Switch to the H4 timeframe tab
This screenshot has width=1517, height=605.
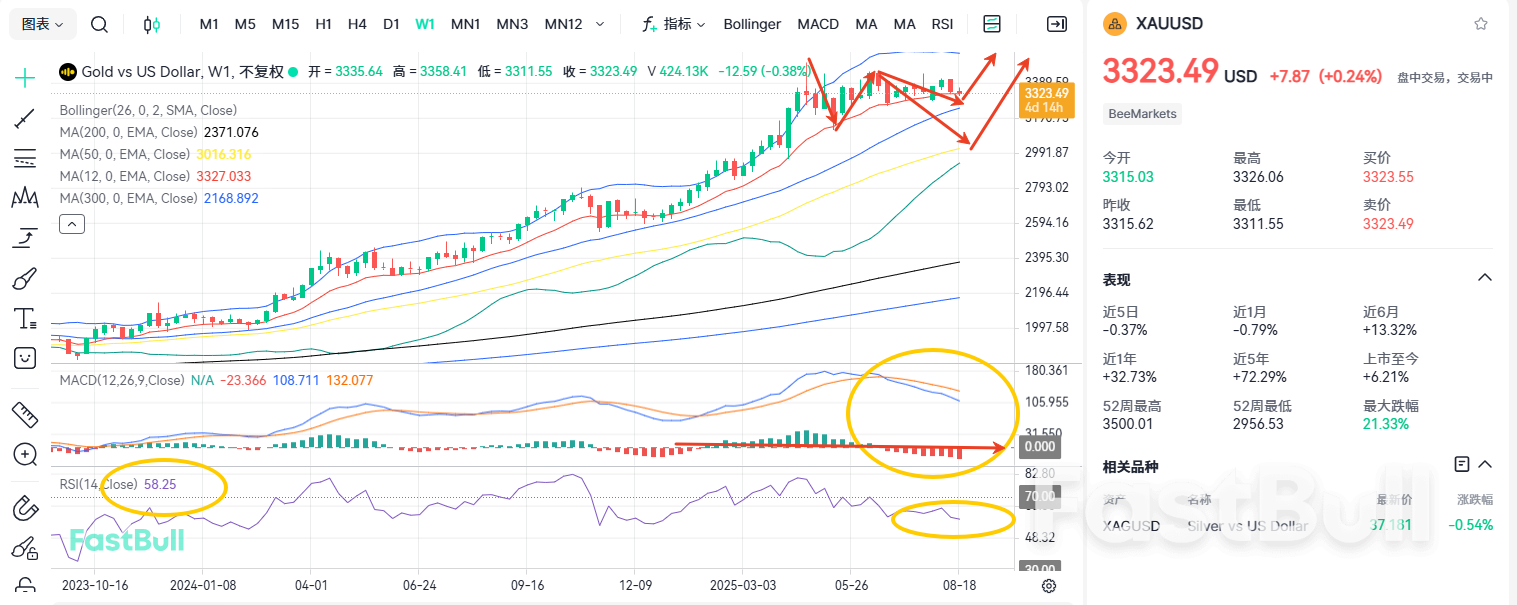[357, 23]
